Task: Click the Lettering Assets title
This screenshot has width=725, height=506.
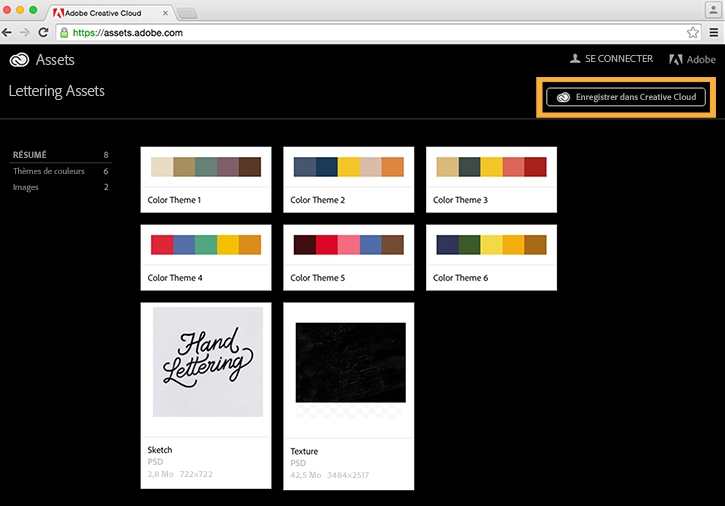Action: [56, 91]
